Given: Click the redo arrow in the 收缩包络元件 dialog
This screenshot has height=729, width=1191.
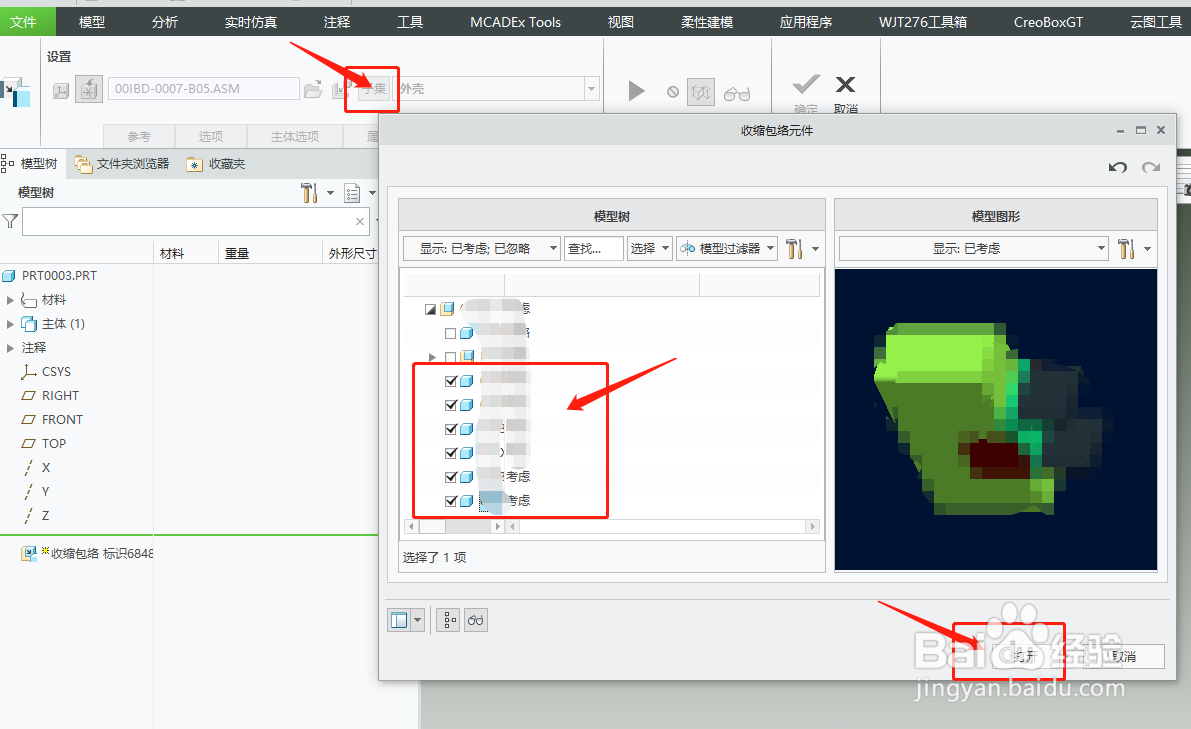Looking at the screenshot, I should 1152,167.
